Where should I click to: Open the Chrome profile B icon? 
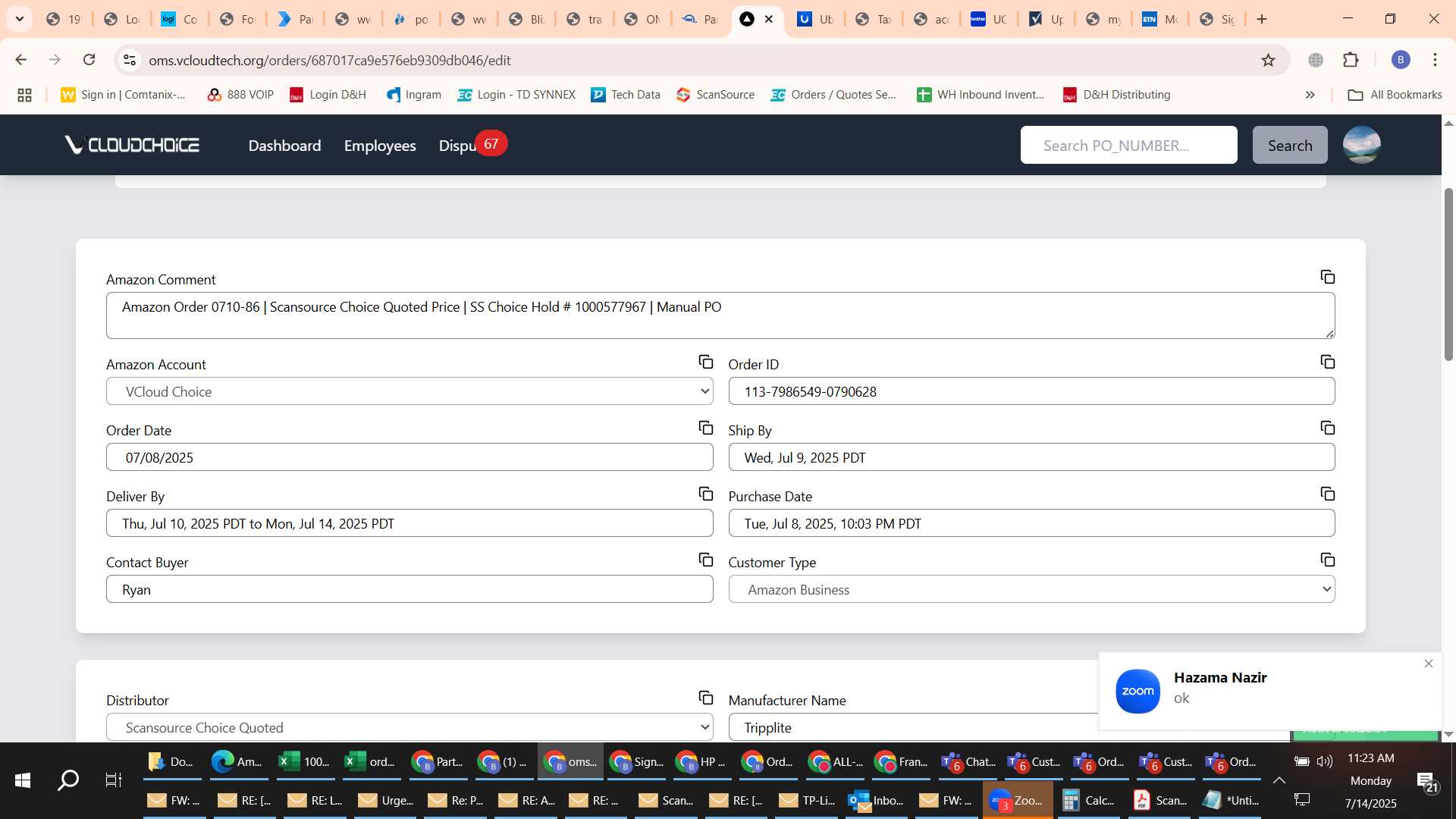pyautogui.click(x=1401, y=60)
